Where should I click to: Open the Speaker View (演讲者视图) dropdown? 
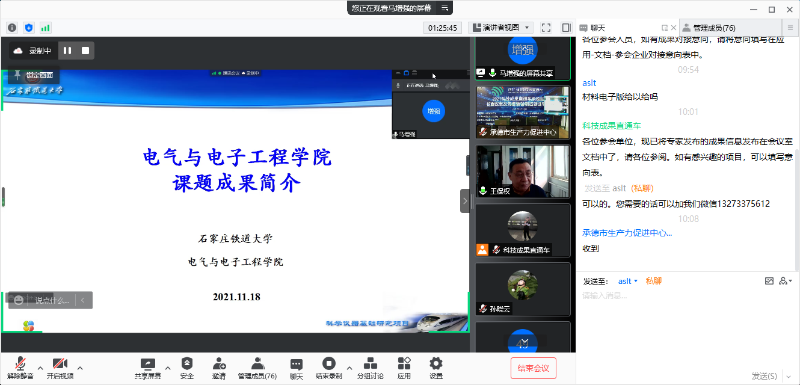tap(501, 28)
